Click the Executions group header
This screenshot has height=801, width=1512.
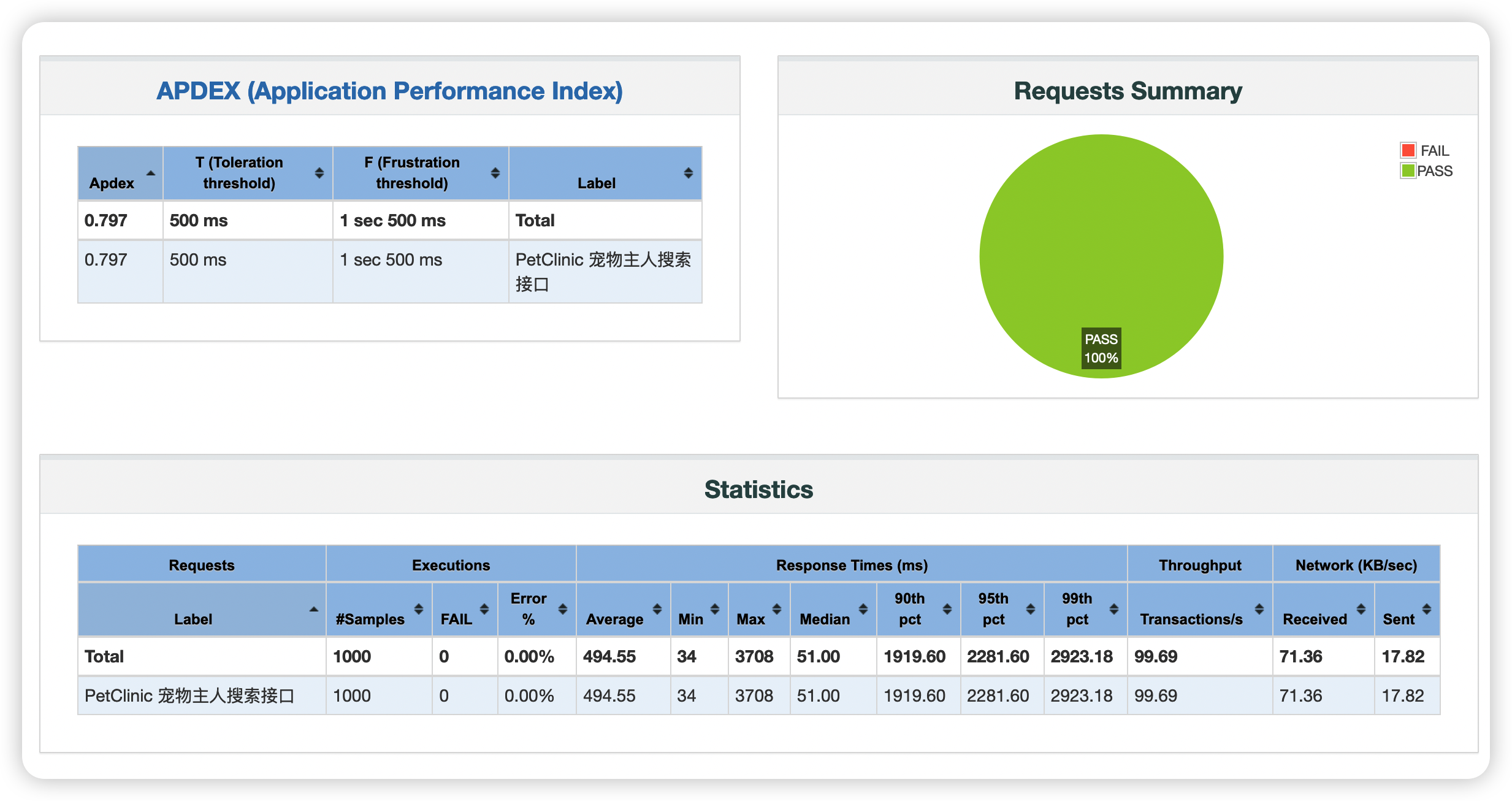click(x=451, y=565)
